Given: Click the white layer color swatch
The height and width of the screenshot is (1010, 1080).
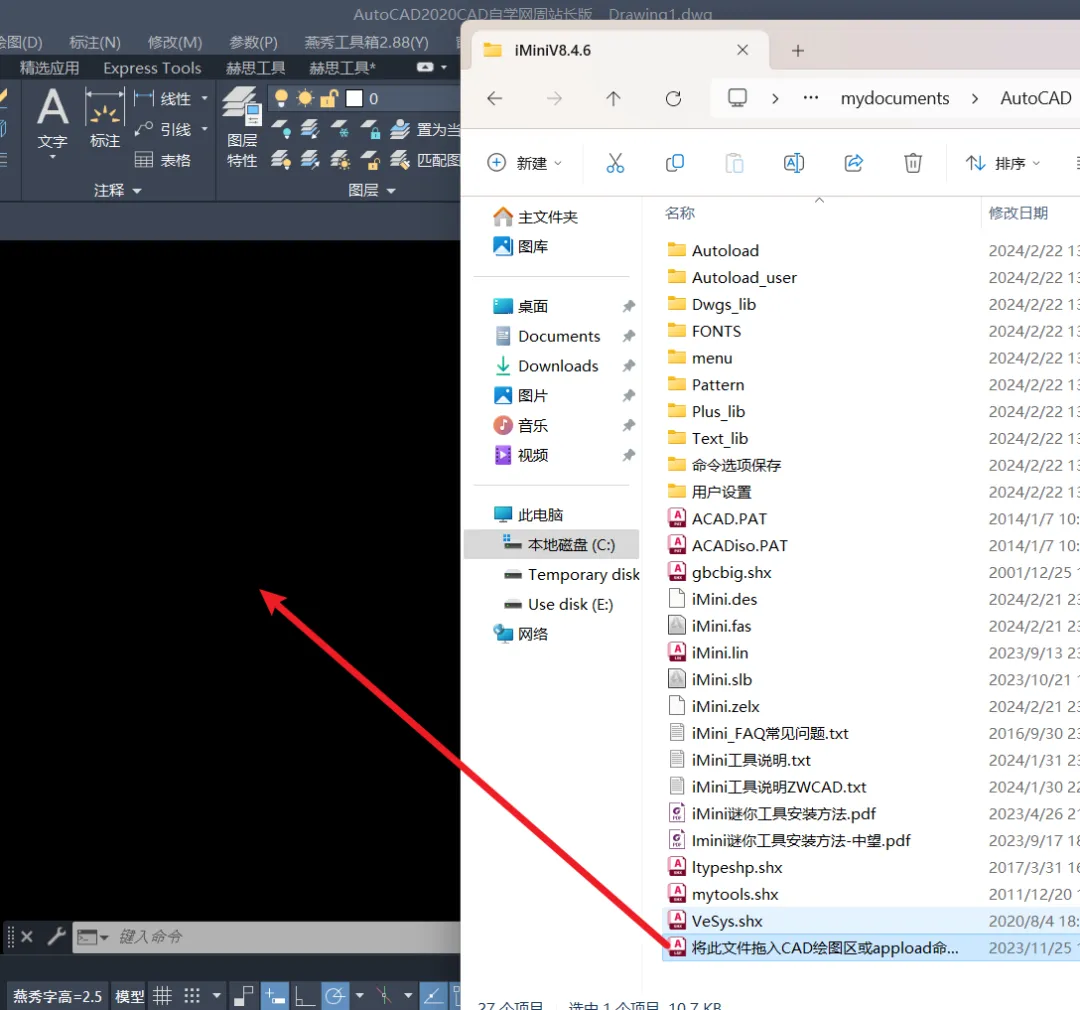Looking at the screenshot, I should pos(354,99).
